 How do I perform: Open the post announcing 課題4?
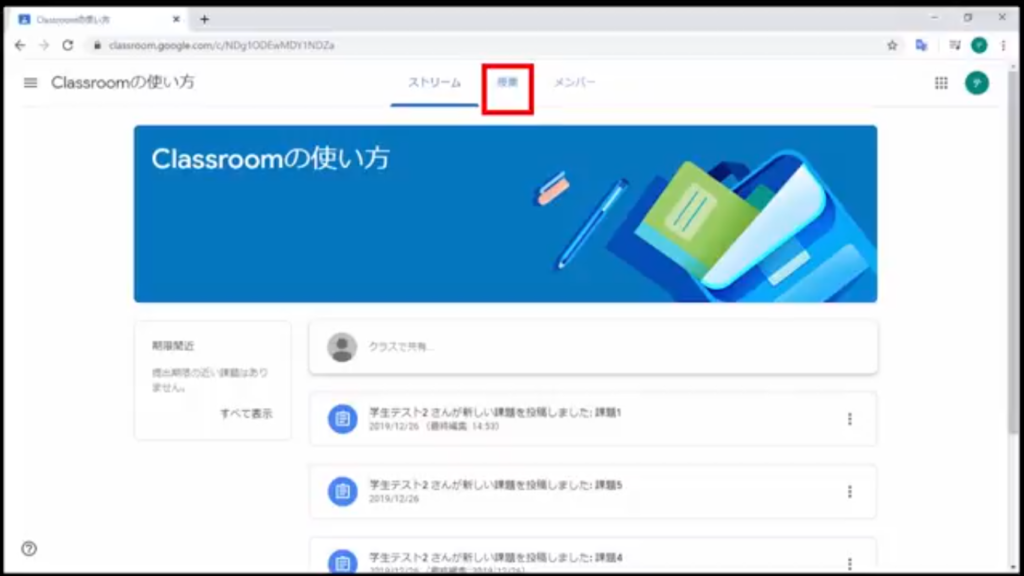coord(593,556)
